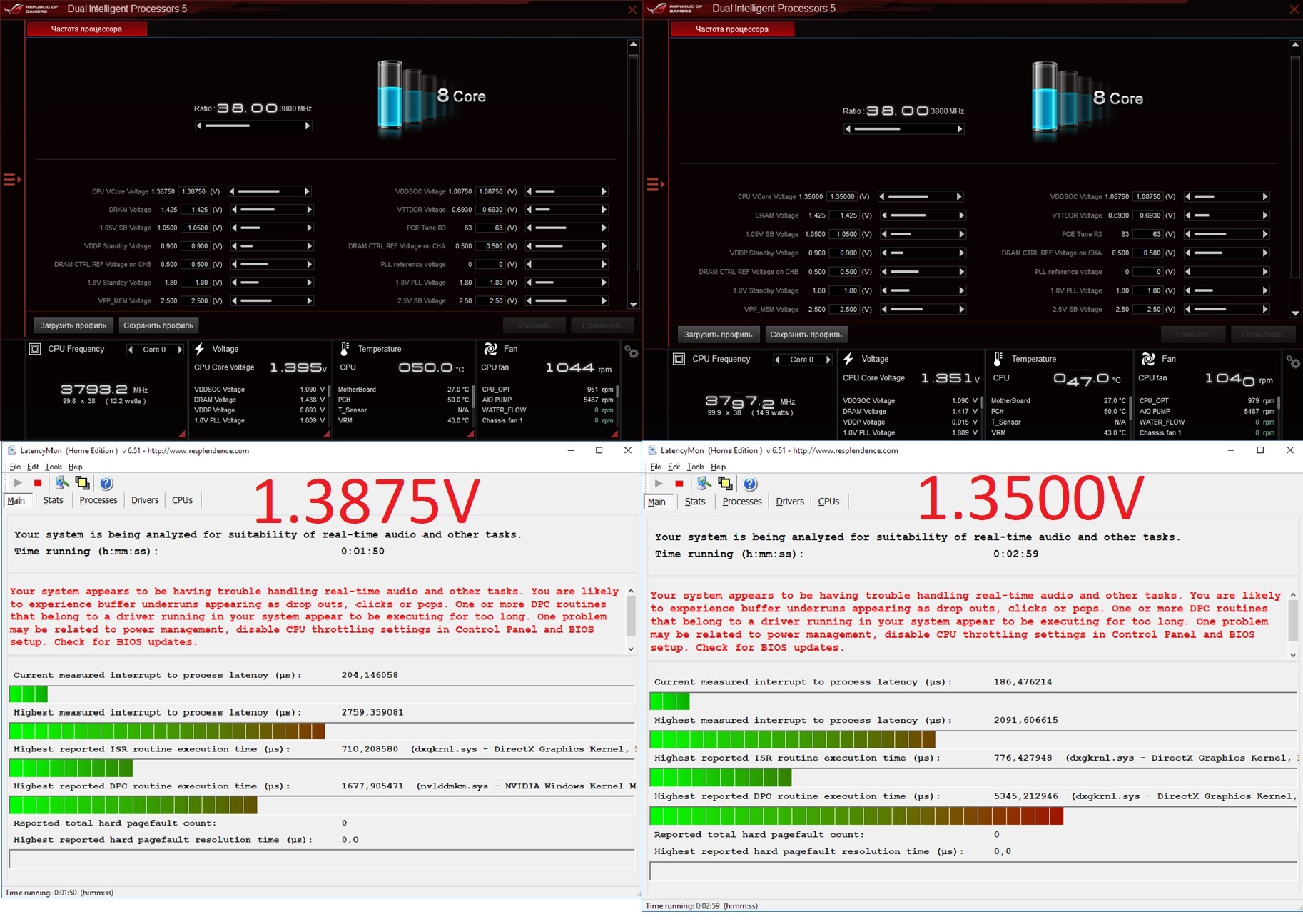Select previous core before Core 0 in left DIP5
Image resolution: width=1303 pixels, height=924 pixels.
point(130,350)
